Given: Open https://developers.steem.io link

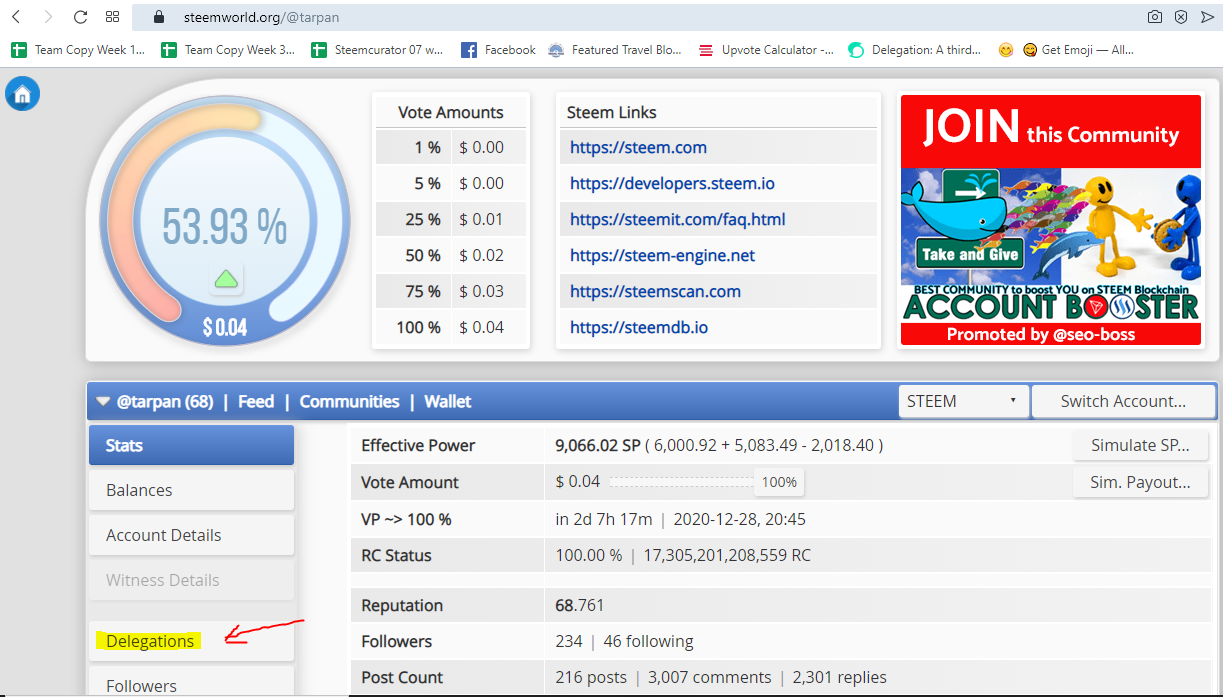Looking at the screenshot, I should pyautogui.click(x=672, y=183).
